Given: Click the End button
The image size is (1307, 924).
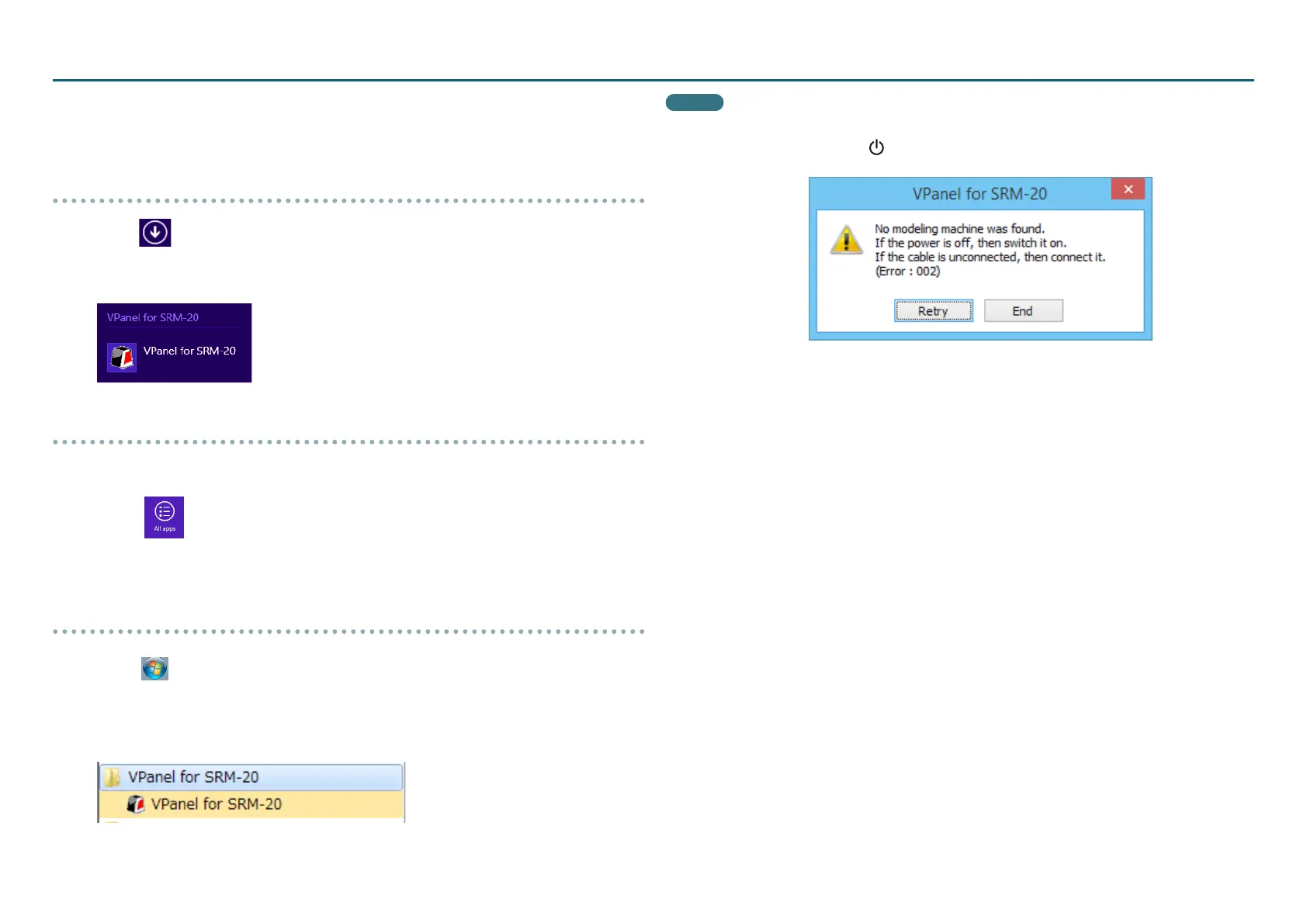Looking at the screenshot, I should pos(1023,311).
